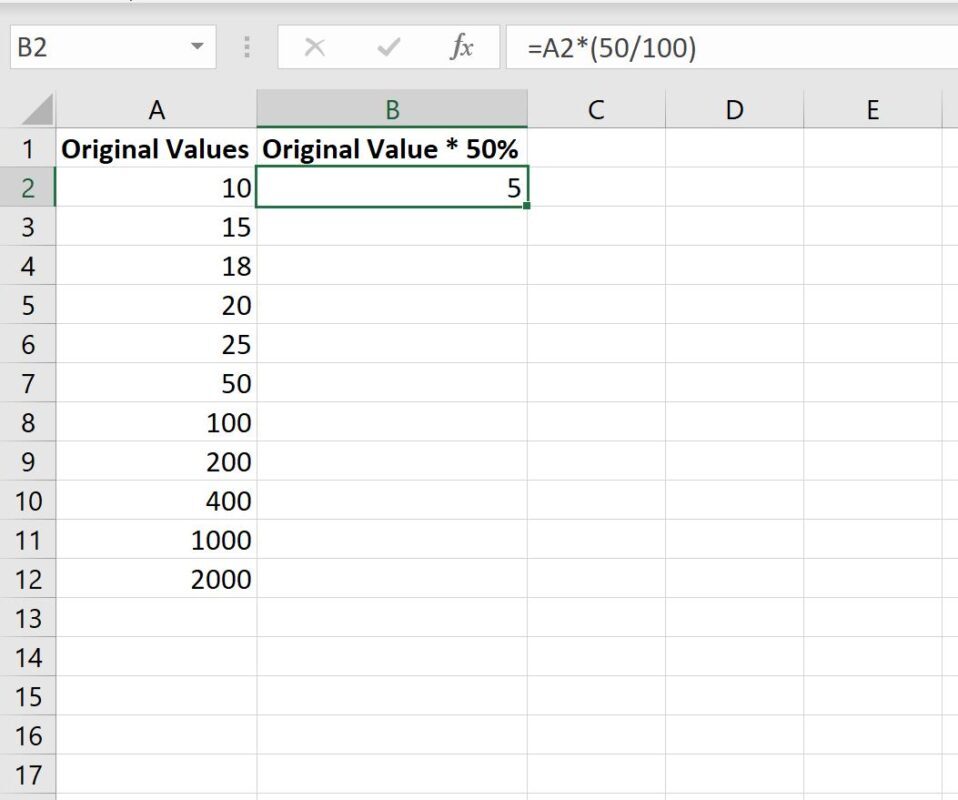Image resolution: width=958 pixels, height=800 pixels.
Task: Click the fill handle of cell B2
Action: [x=527, y=206]
